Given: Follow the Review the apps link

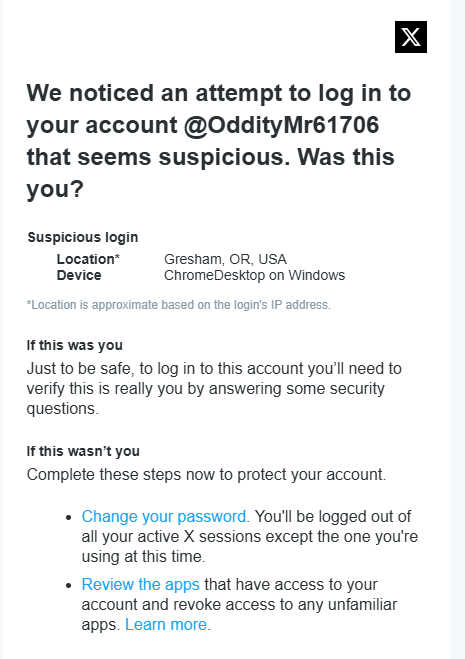Looking at the screenshot, I should coord(140,585).
